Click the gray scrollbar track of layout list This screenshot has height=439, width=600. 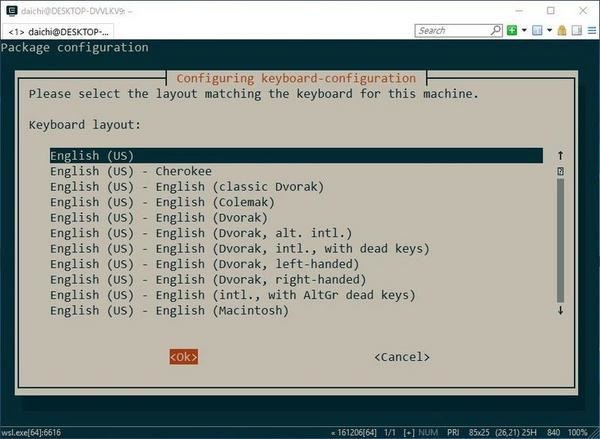click(561, 240)
